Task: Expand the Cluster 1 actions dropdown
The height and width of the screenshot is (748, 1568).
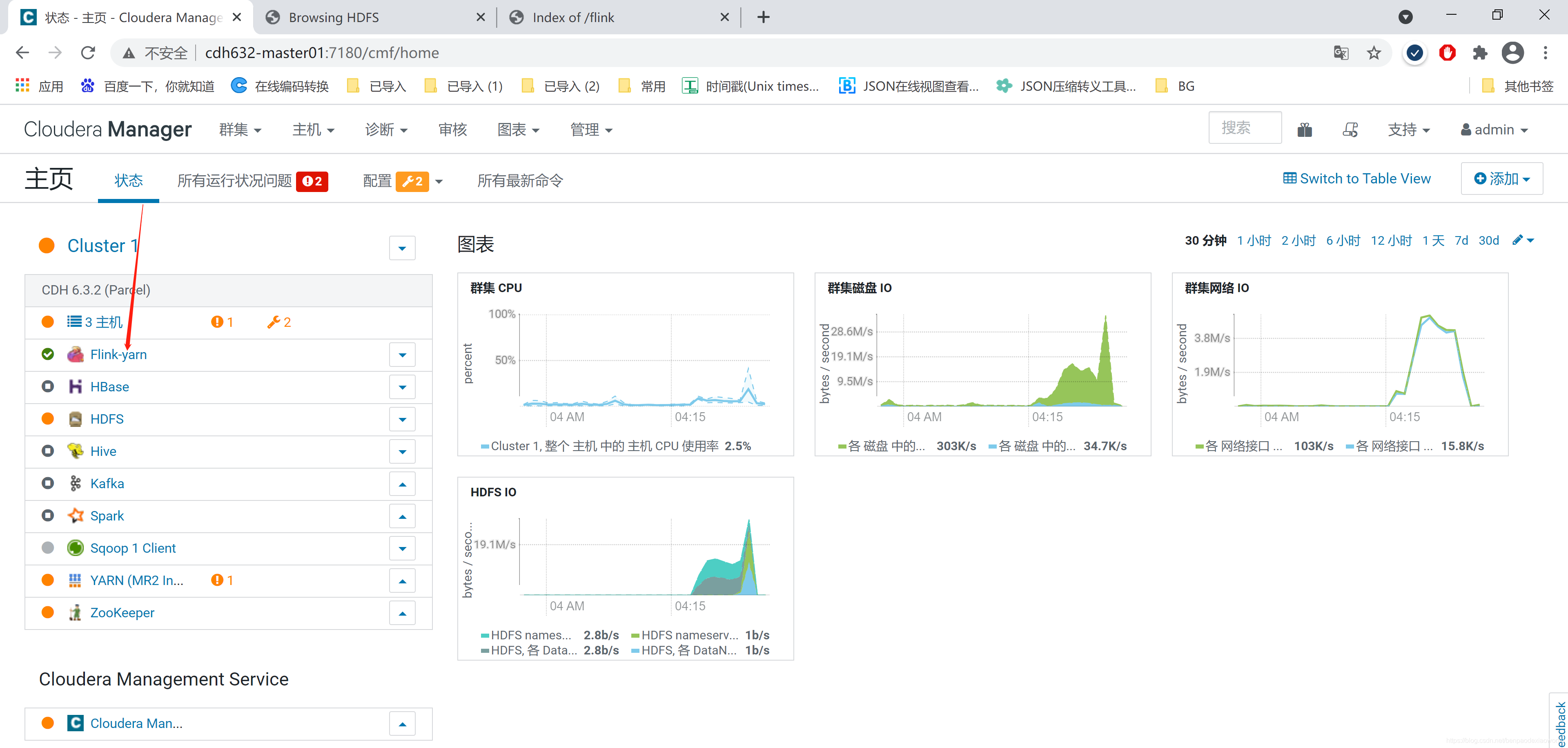Action: 402,248
